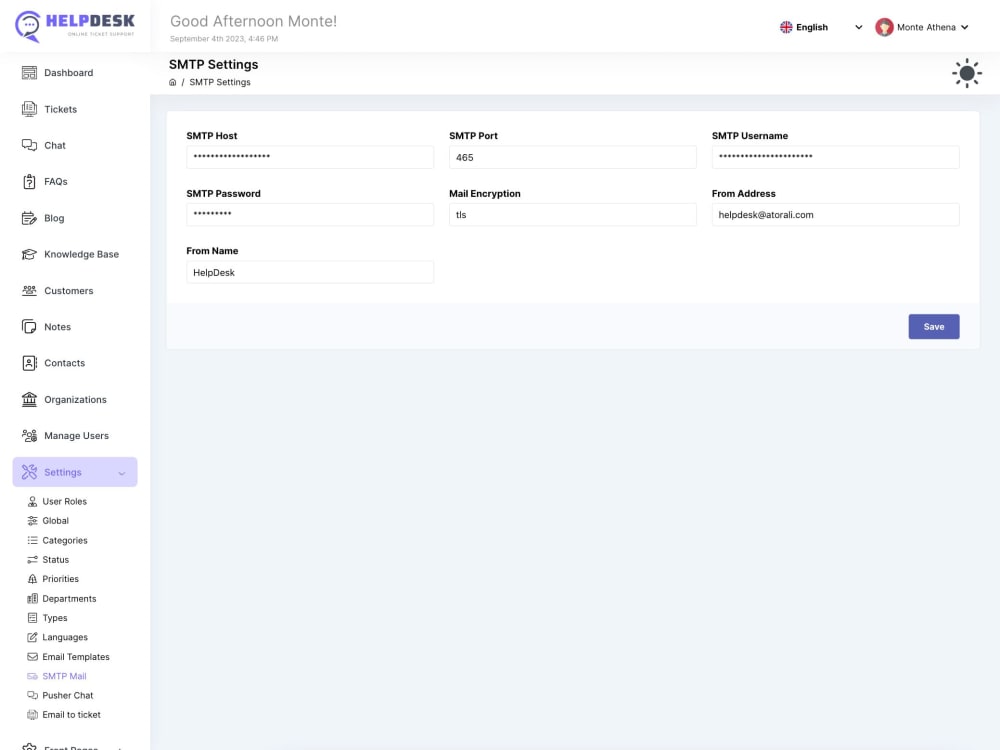Click the breadcrumb home icon
Screen dimensions: 1000x750
point(172,82)
